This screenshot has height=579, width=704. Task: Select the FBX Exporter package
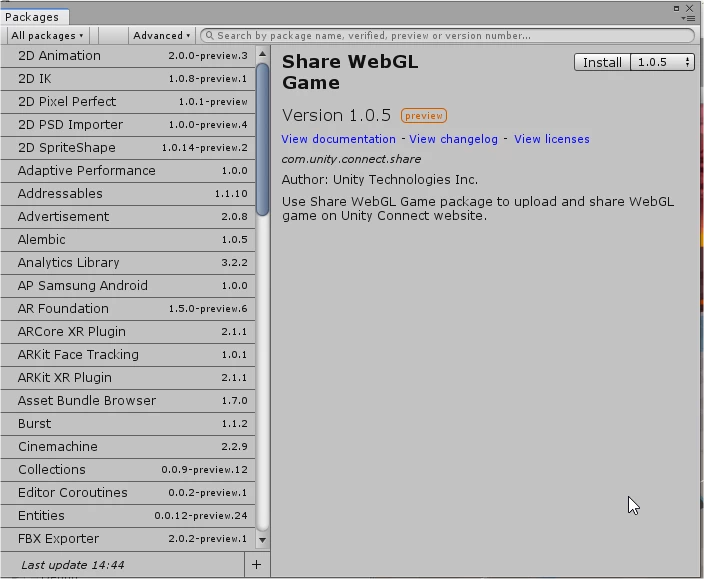(128, 539)
